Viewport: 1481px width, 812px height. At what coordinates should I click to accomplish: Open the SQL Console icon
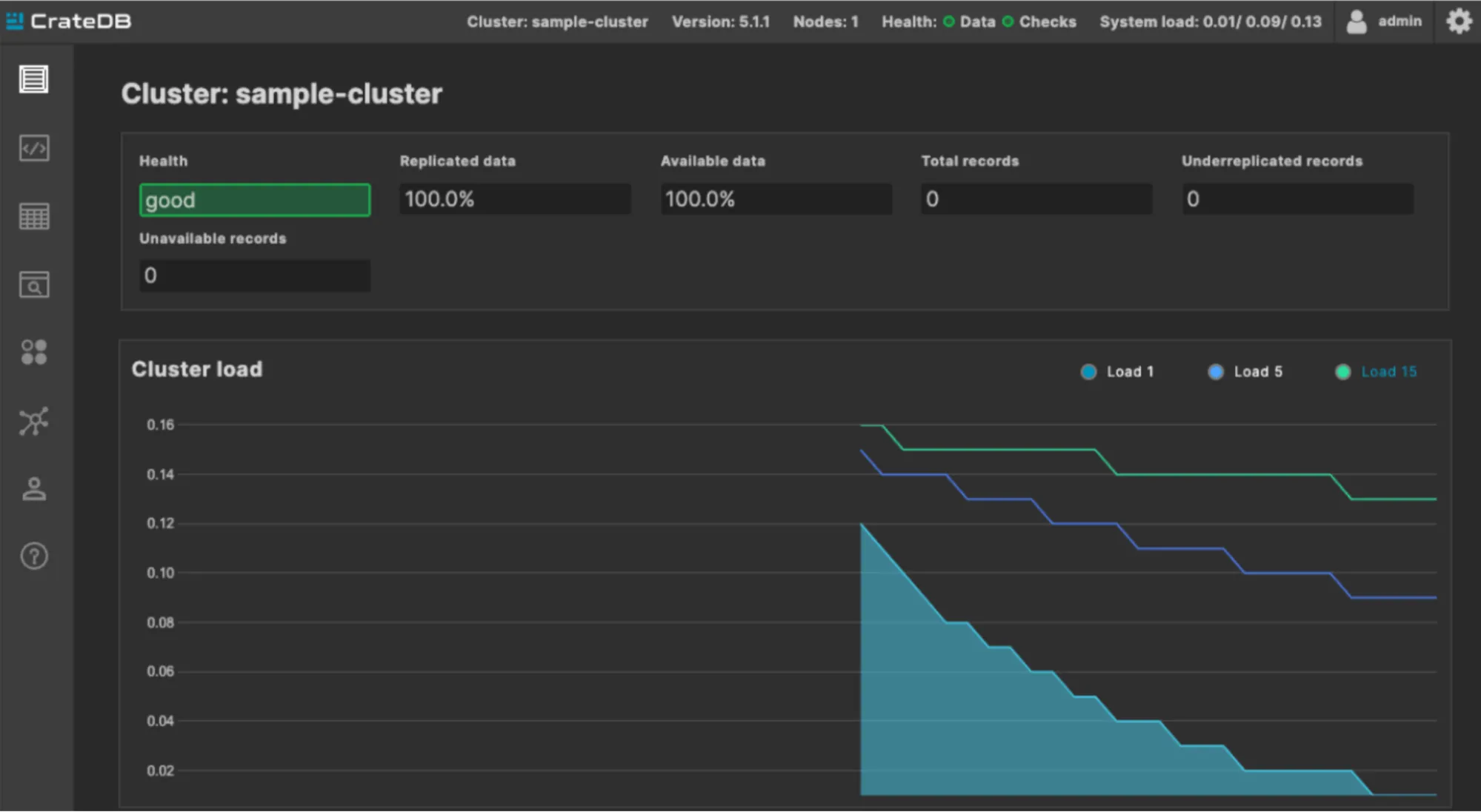(33, 148)
